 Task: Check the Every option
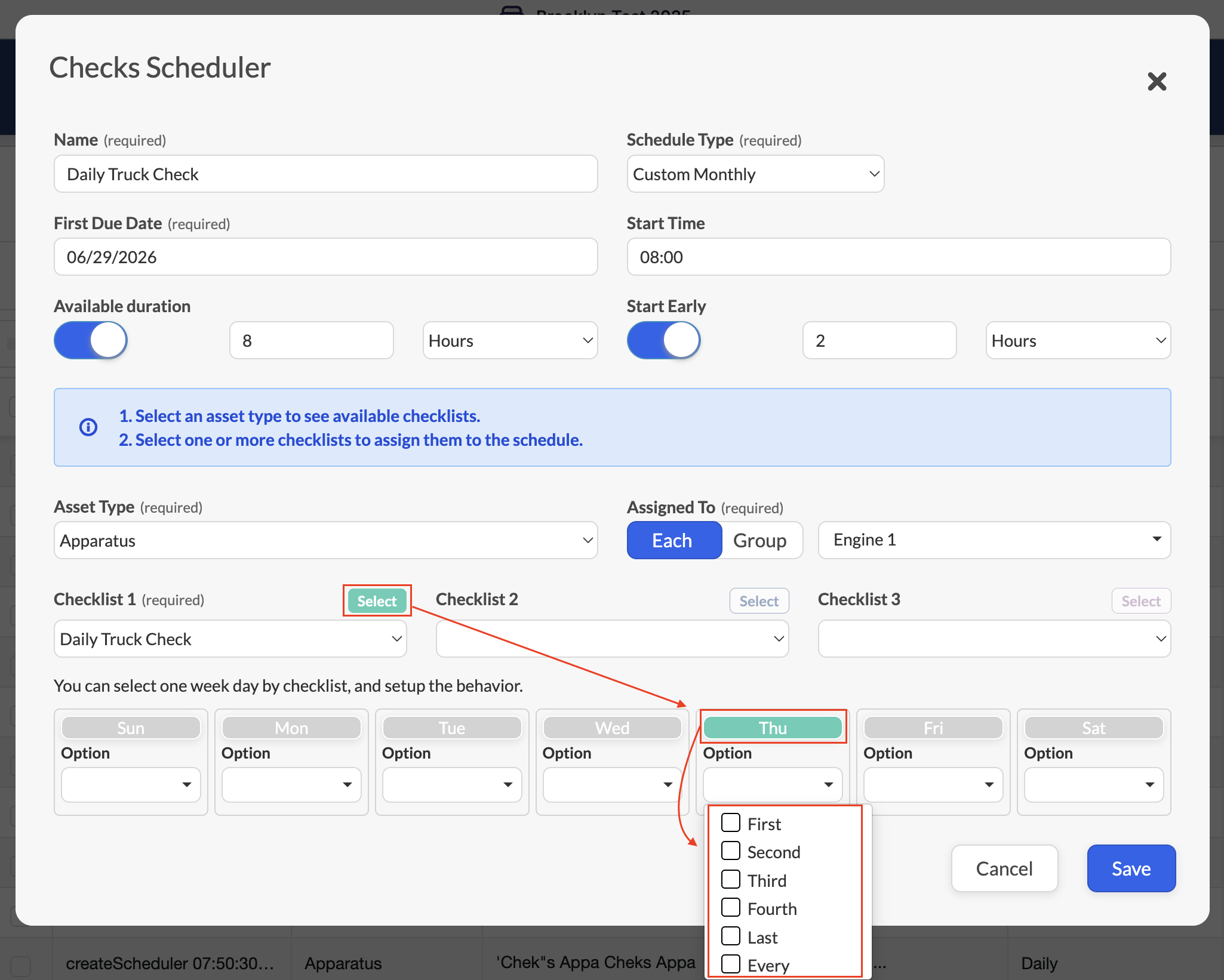tap(731, 964)
